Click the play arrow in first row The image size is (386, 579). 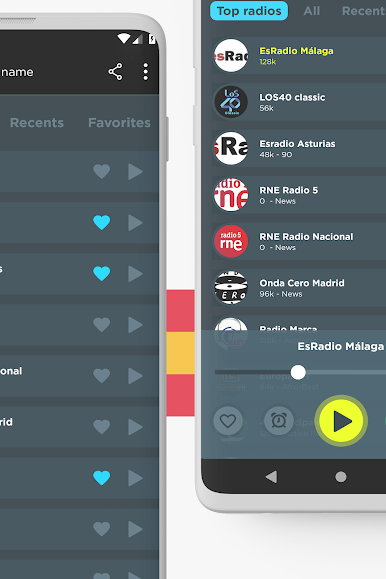coord(135,172)
